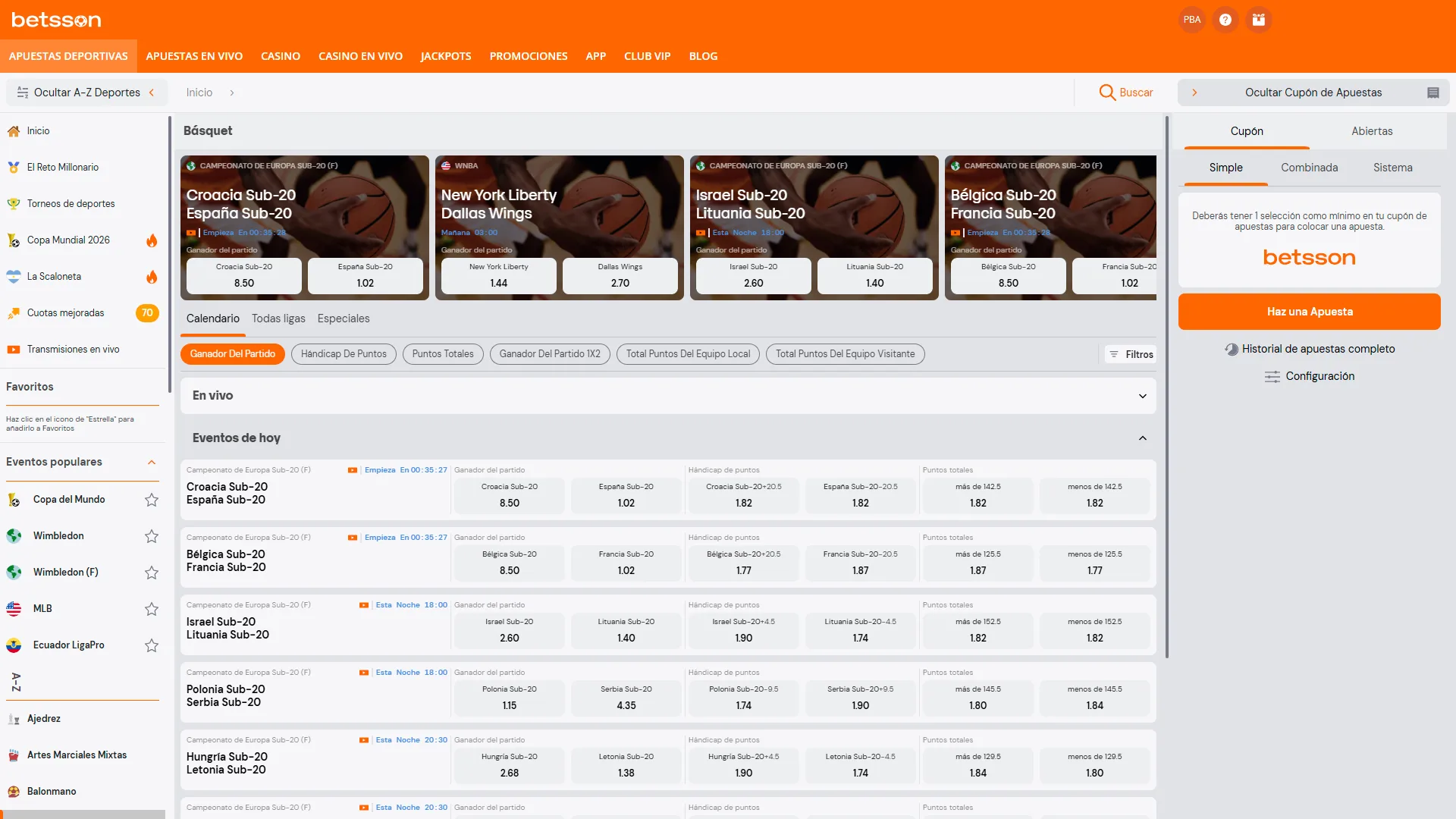1456x819 pixels.
Task: Favorite Wimbledon (F) with its star
Action: (x=152, y=573)
